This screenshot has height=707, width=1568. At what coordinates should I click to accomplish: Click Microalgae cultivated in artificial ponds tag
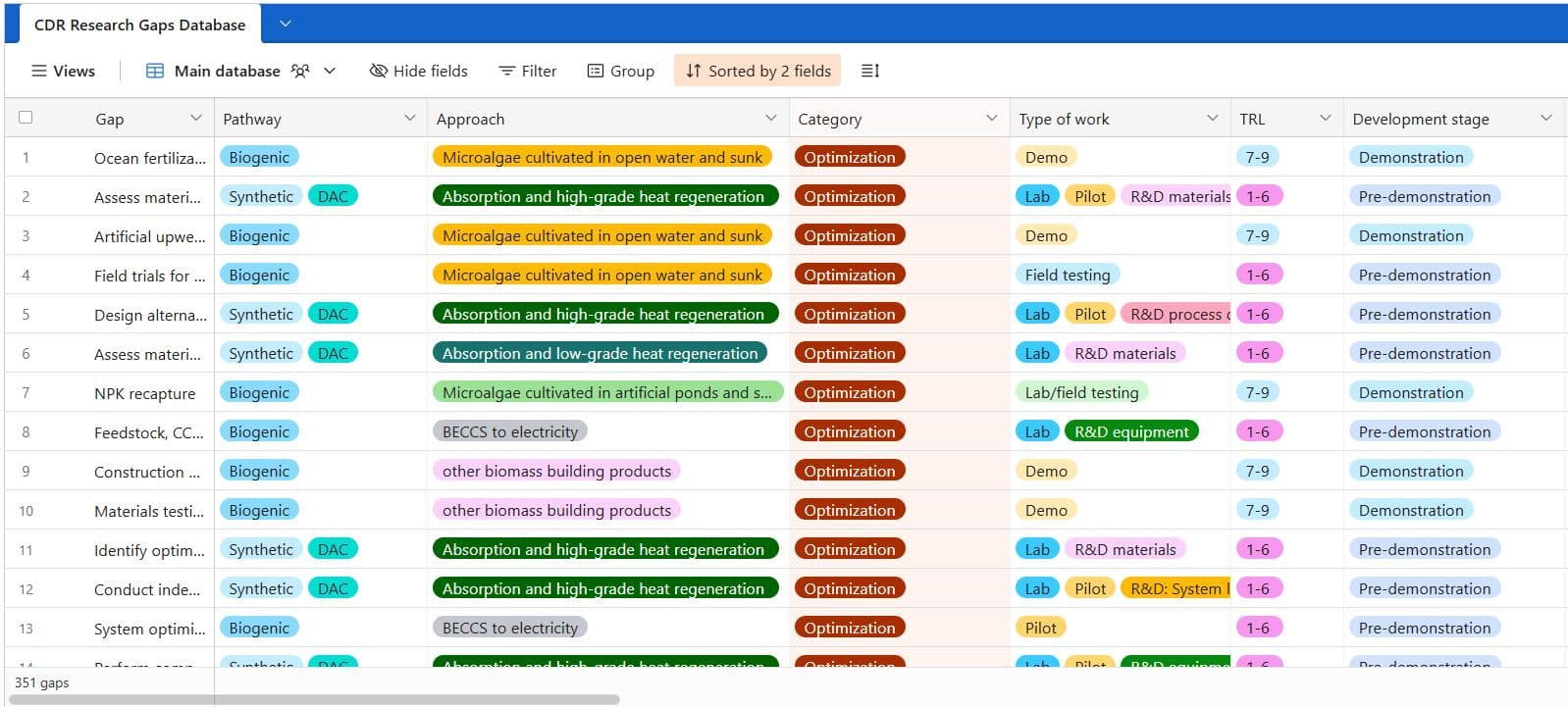(x=607, y=392)
